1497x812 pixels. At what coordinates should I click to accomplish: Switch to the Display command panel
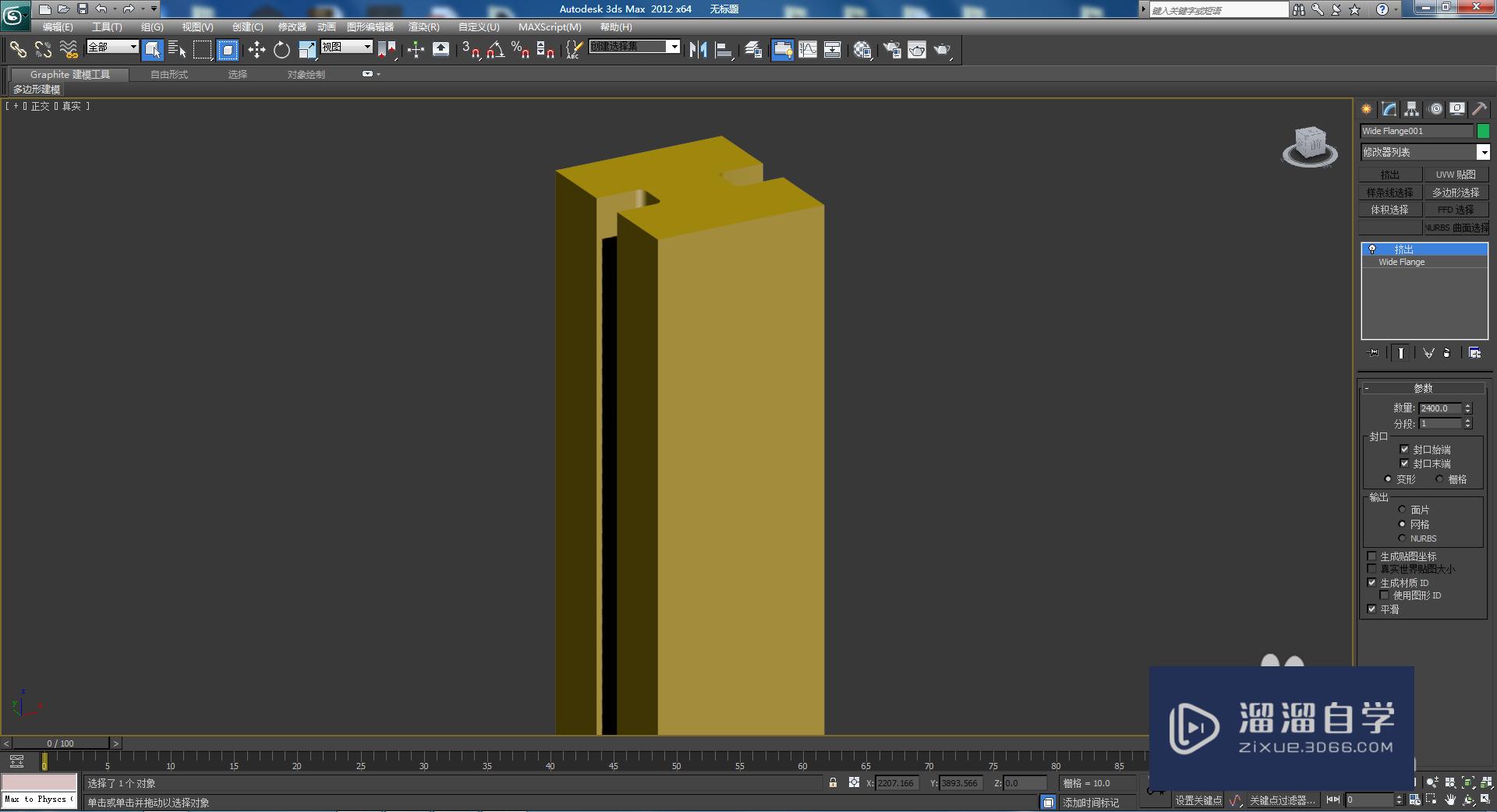pos(1457,109)
